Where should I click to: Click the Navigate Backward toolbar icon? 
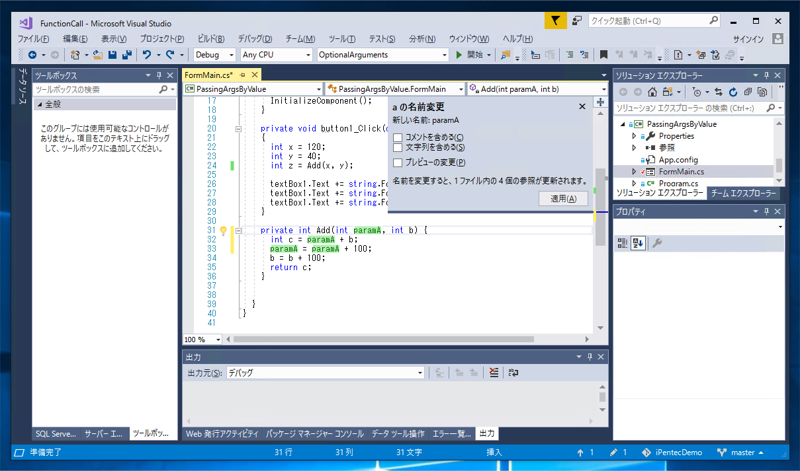[32, 55]
